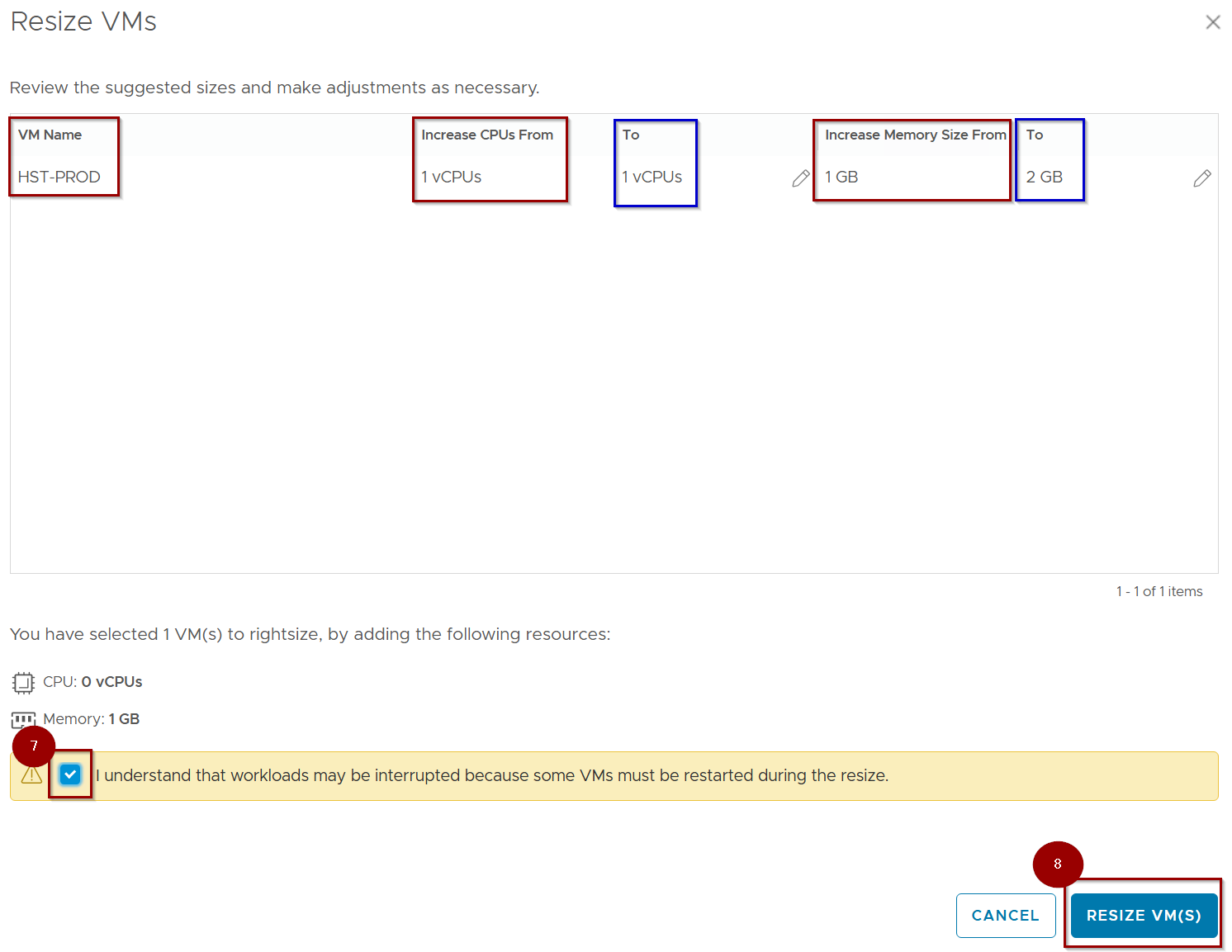Viewport: 1232px width, 952px height.
Task: Click the '1 - 1 of 1 items' pagination text
Action: (x=1159, y=591)
